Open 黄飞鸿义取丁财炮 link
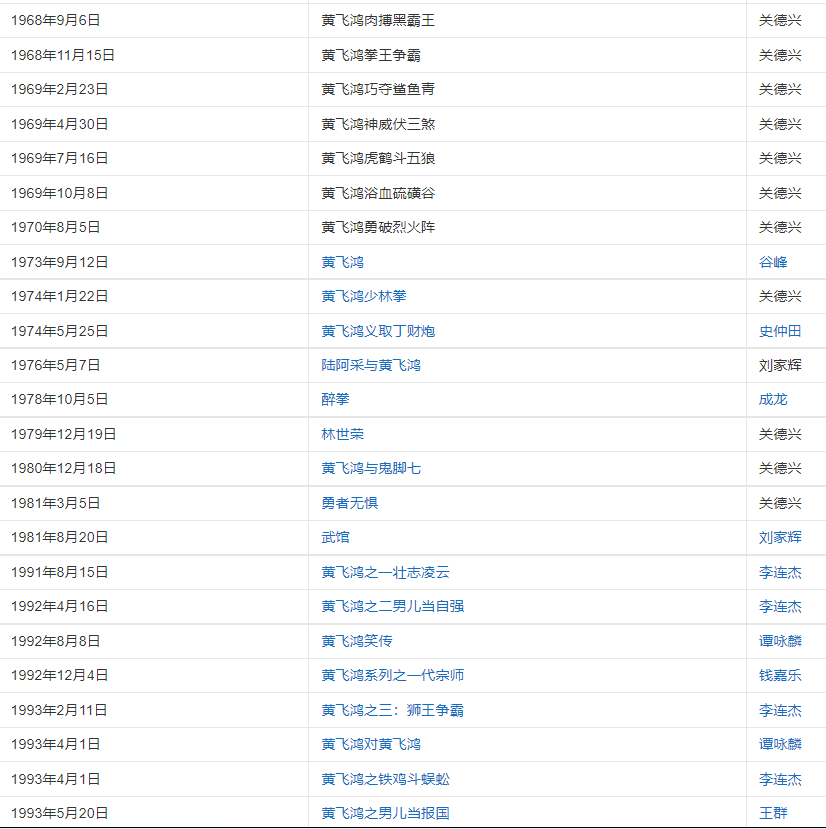The width and height of the screenshot is (826, 829). 378,331
